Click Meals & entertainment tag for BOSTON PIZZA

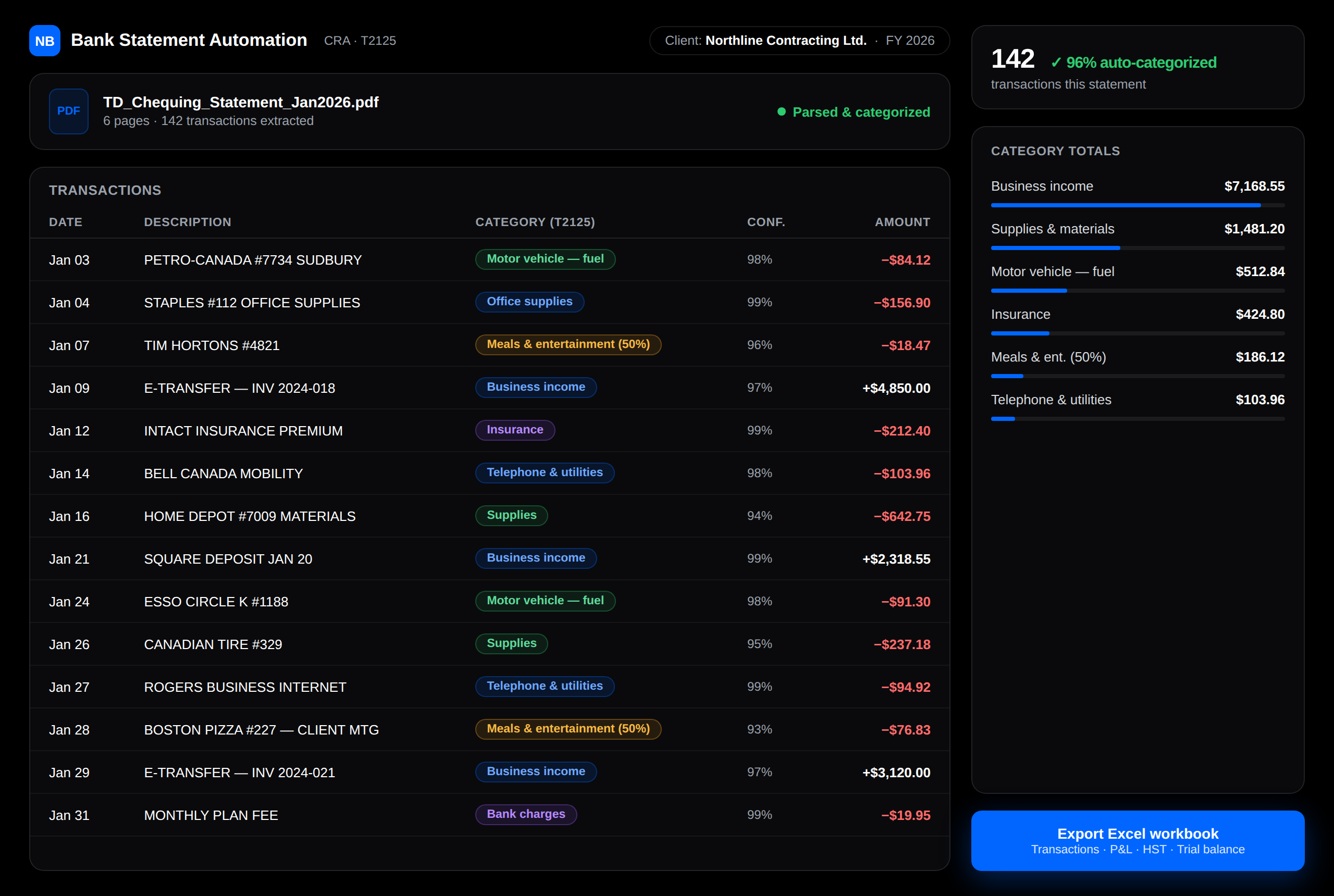pos(568,729)
